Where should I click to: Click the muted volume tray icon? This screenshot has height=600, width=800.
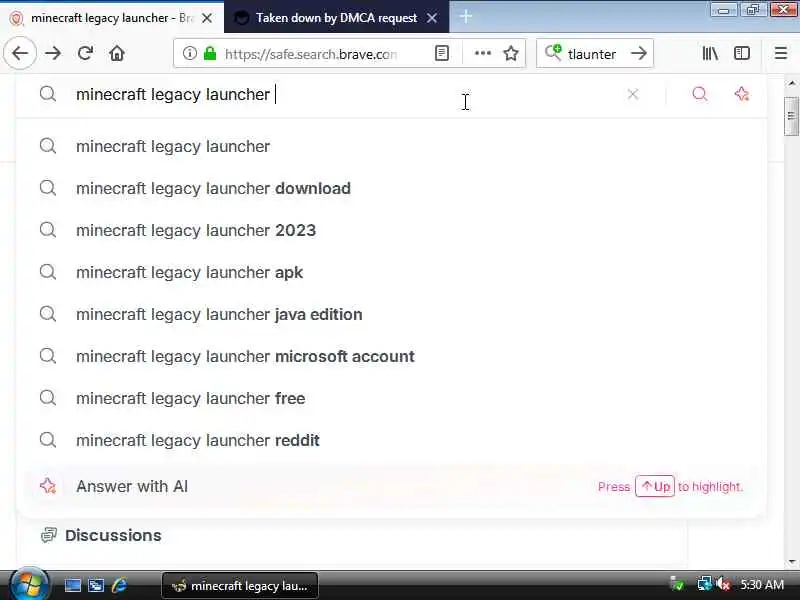(723, 584)
